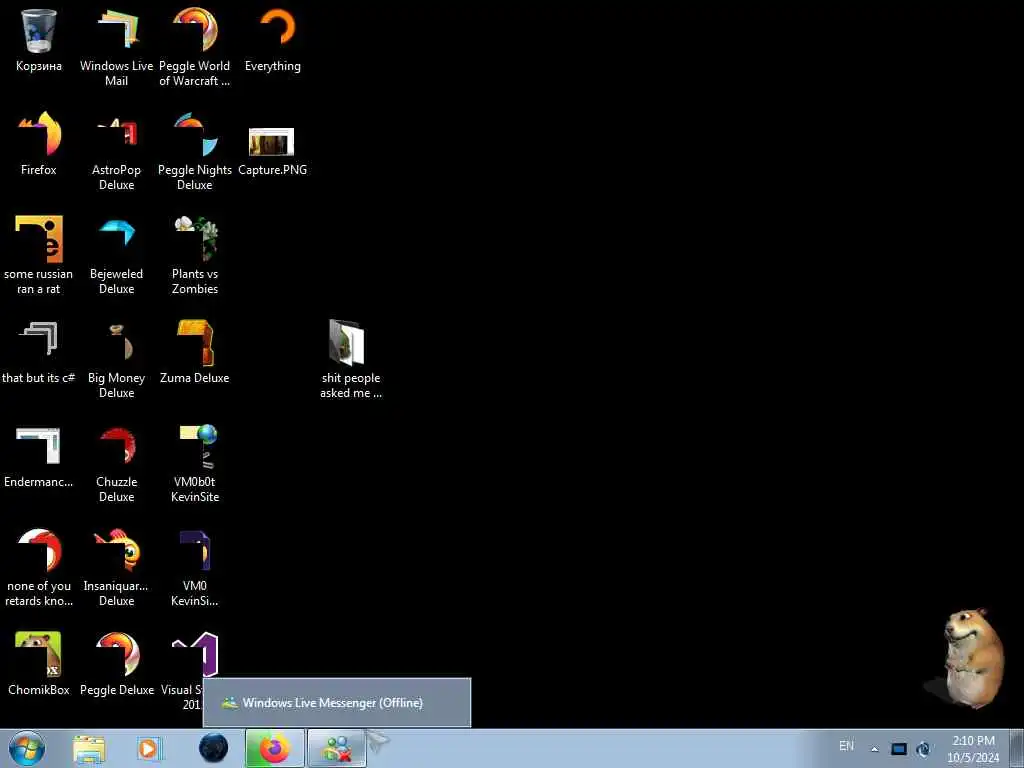Select the VM0b0t KevinSite shortcut
Image resolution: width=1024 pixels, height=768 pixels.
[195, 463]
